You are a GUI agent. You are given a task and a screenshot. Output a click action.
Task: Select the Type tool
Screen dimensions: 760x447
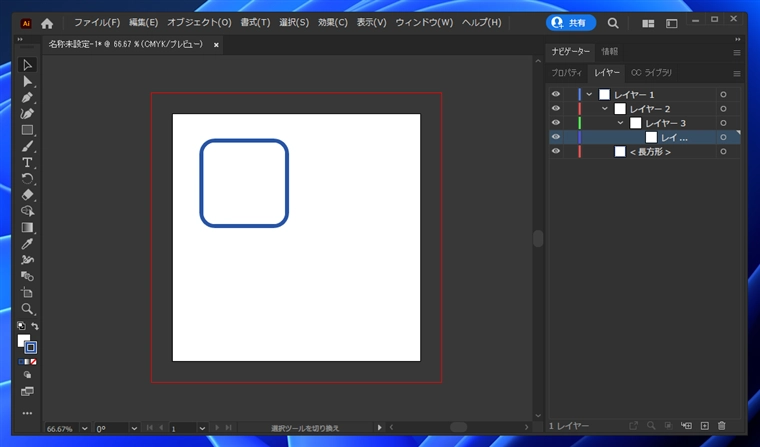click(27, 162)
